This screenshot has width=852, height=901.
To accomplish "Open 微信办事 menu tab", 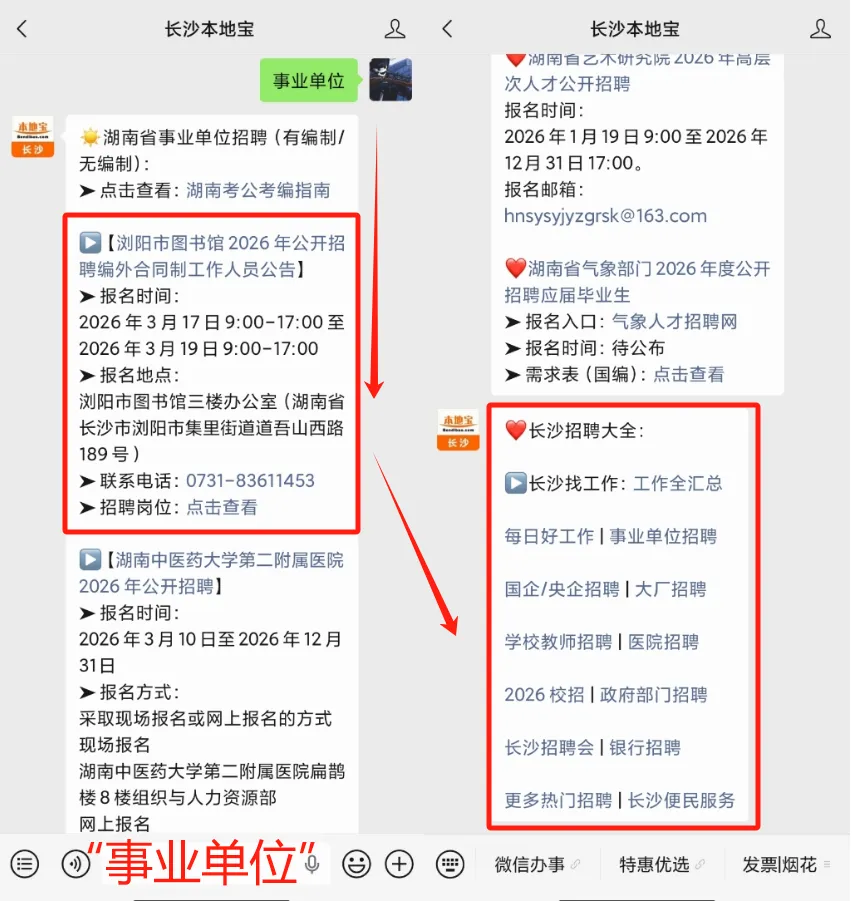I will pos(530,864).
